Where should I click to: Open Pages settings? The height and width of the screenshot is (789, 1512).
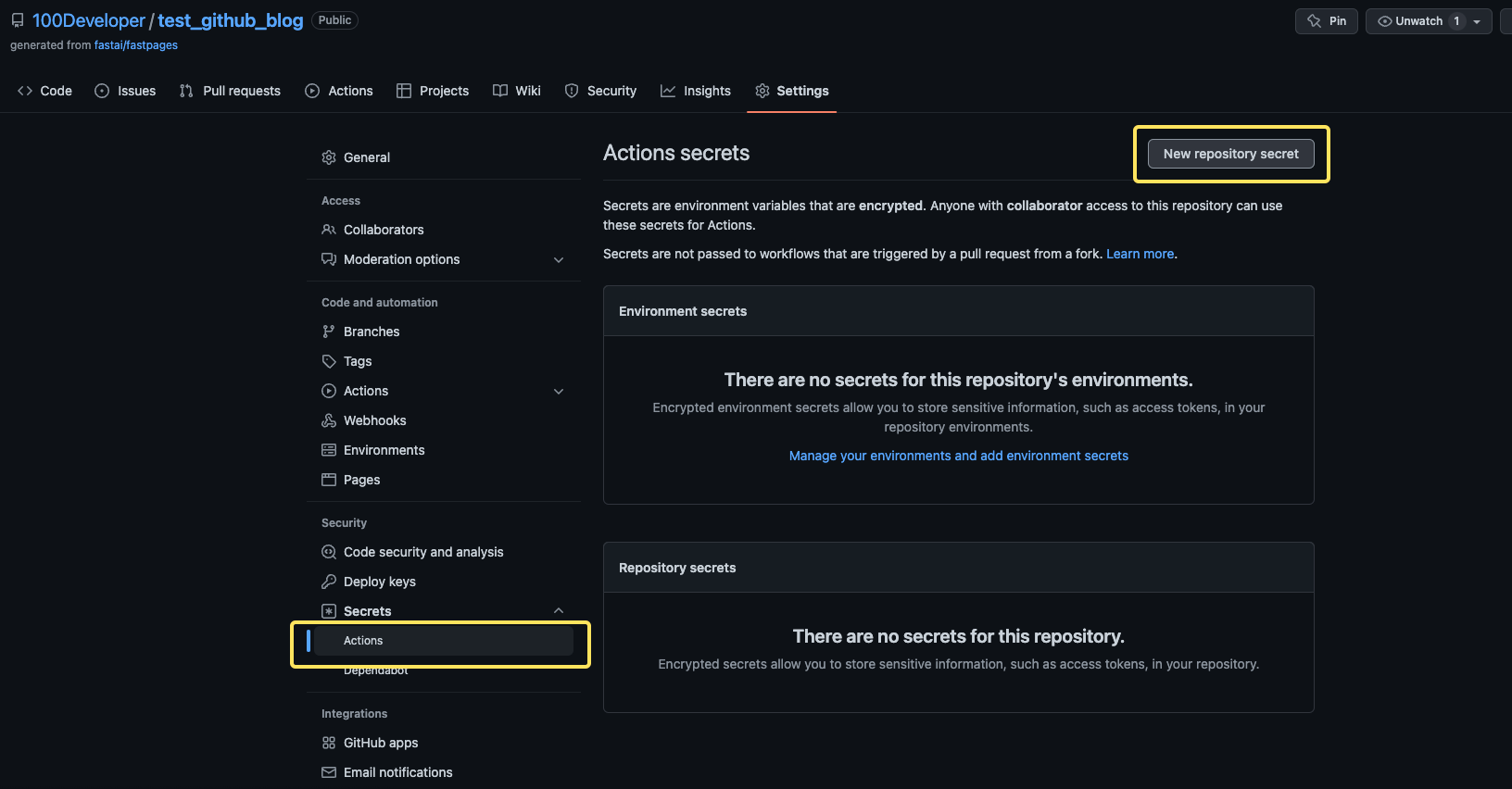coord(444,480)
